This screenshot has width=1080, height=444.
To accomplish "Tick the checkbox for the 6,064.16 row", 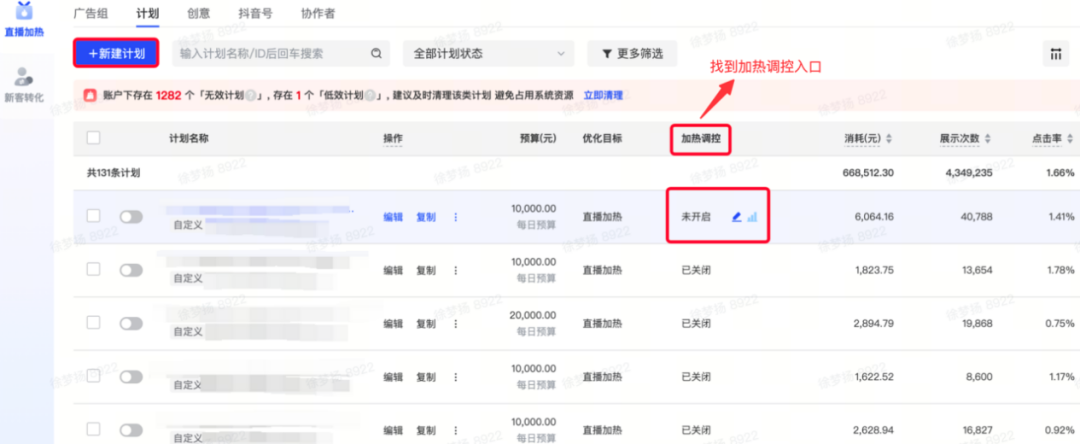I will 93,216.
